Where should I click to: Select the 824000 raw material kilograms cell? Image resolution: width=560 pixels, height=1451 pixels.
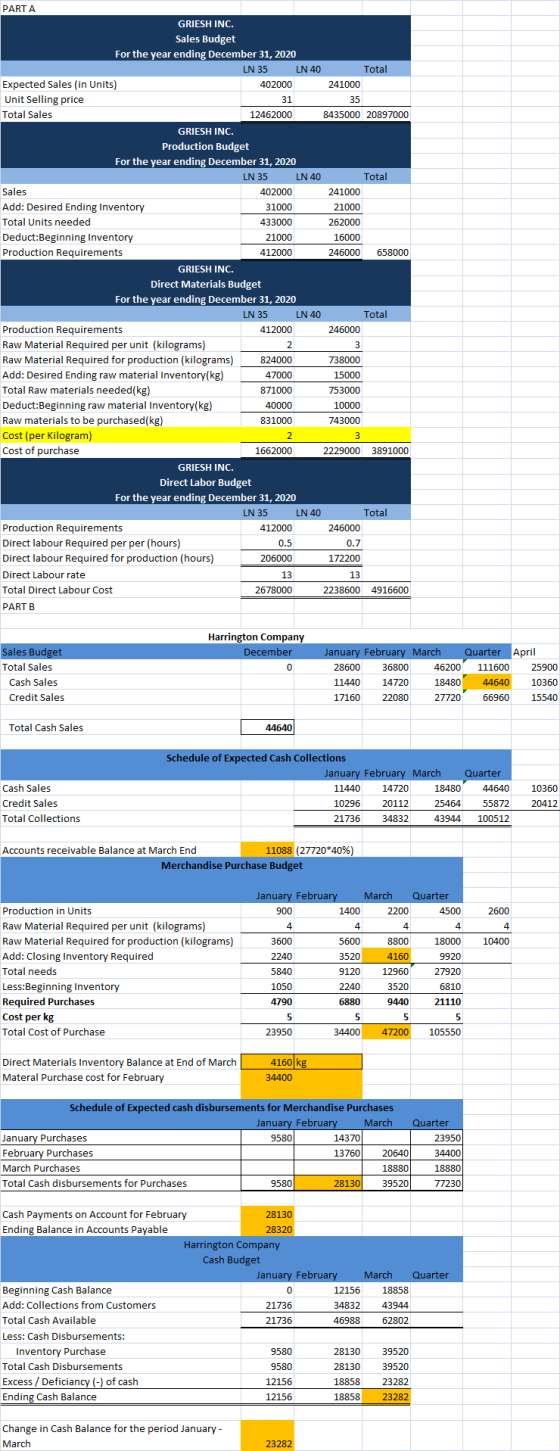tap(276, 359)
